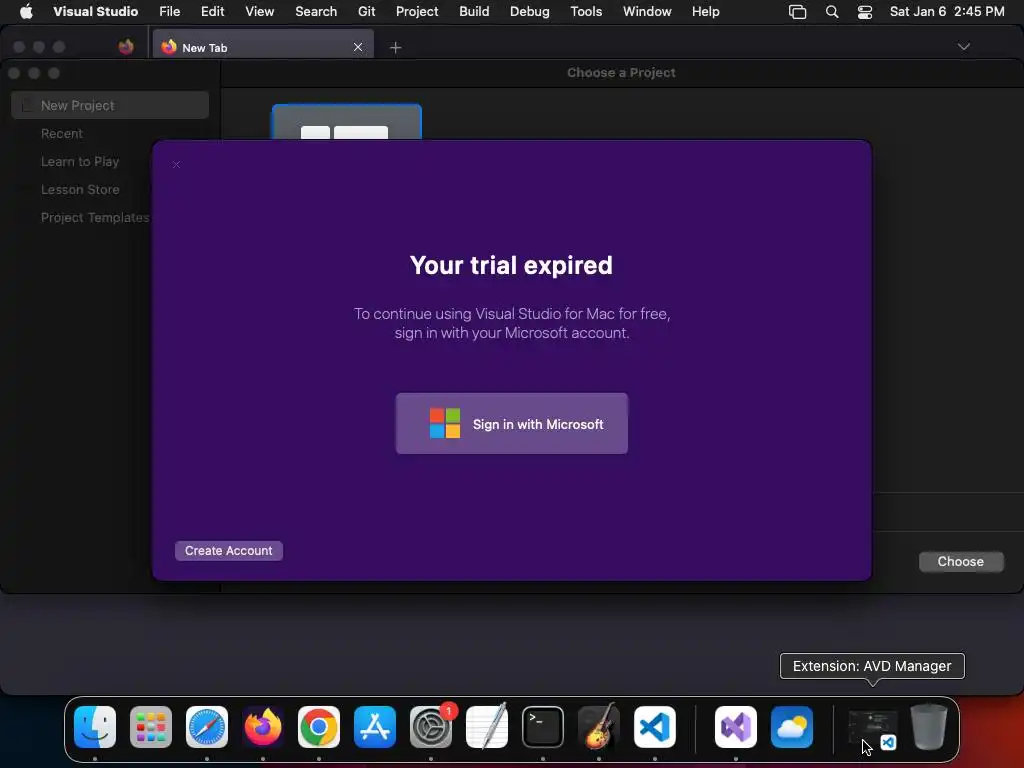Close the New Tab browser tab

pyautogui.click(x=358, y=47)
